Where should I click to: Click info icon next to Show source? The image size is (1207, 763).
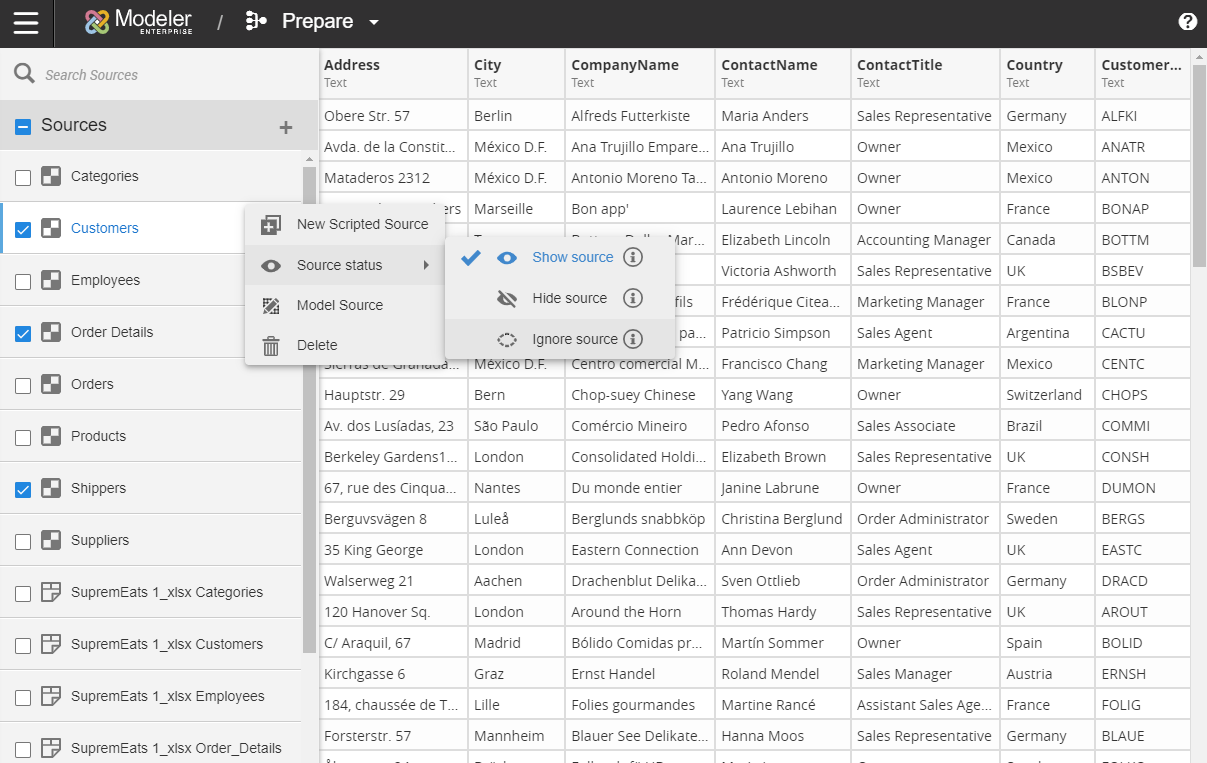(x=632, y=257)
